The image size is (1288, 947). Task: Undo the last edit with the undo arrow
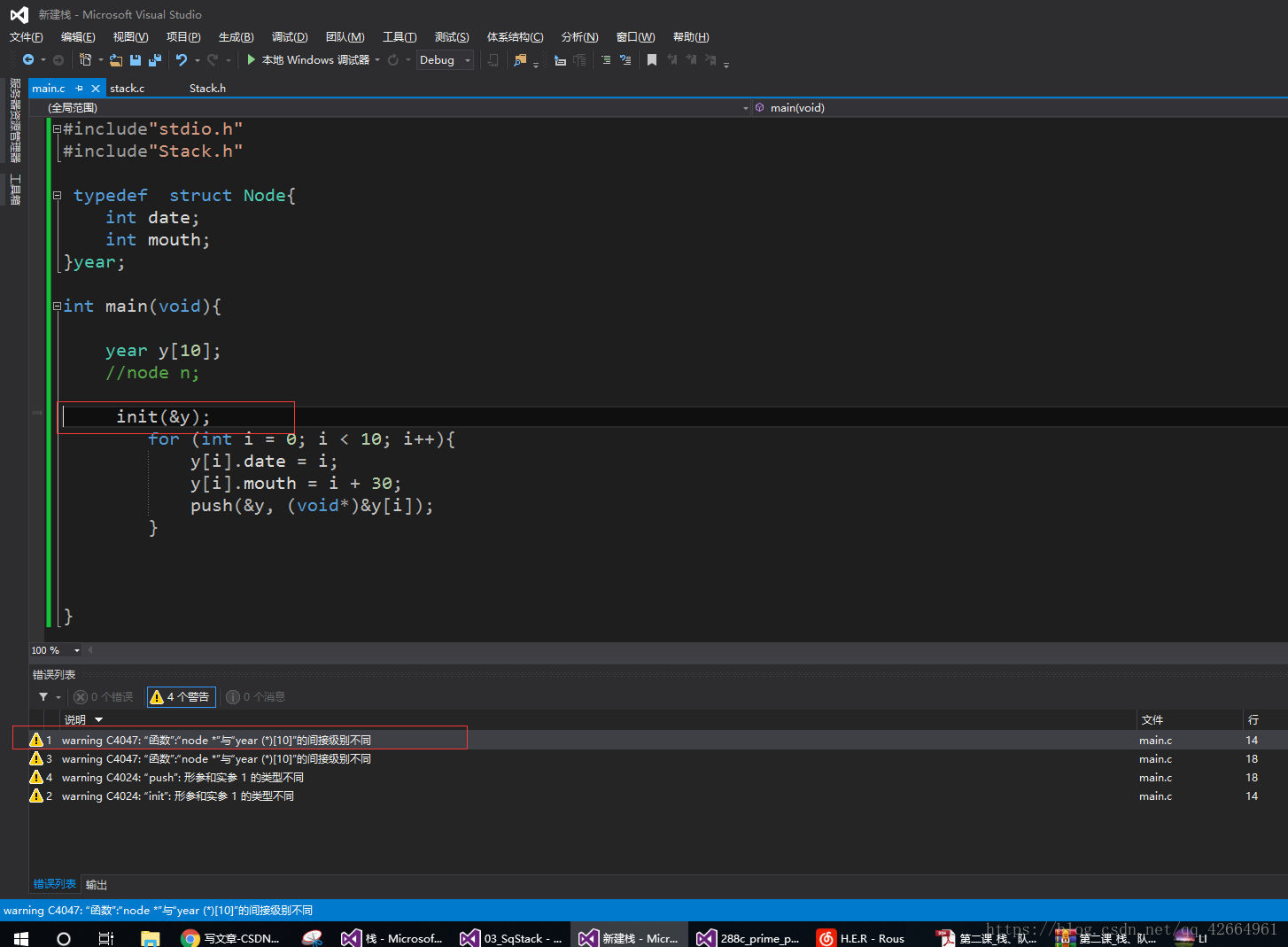pos(182,60)
